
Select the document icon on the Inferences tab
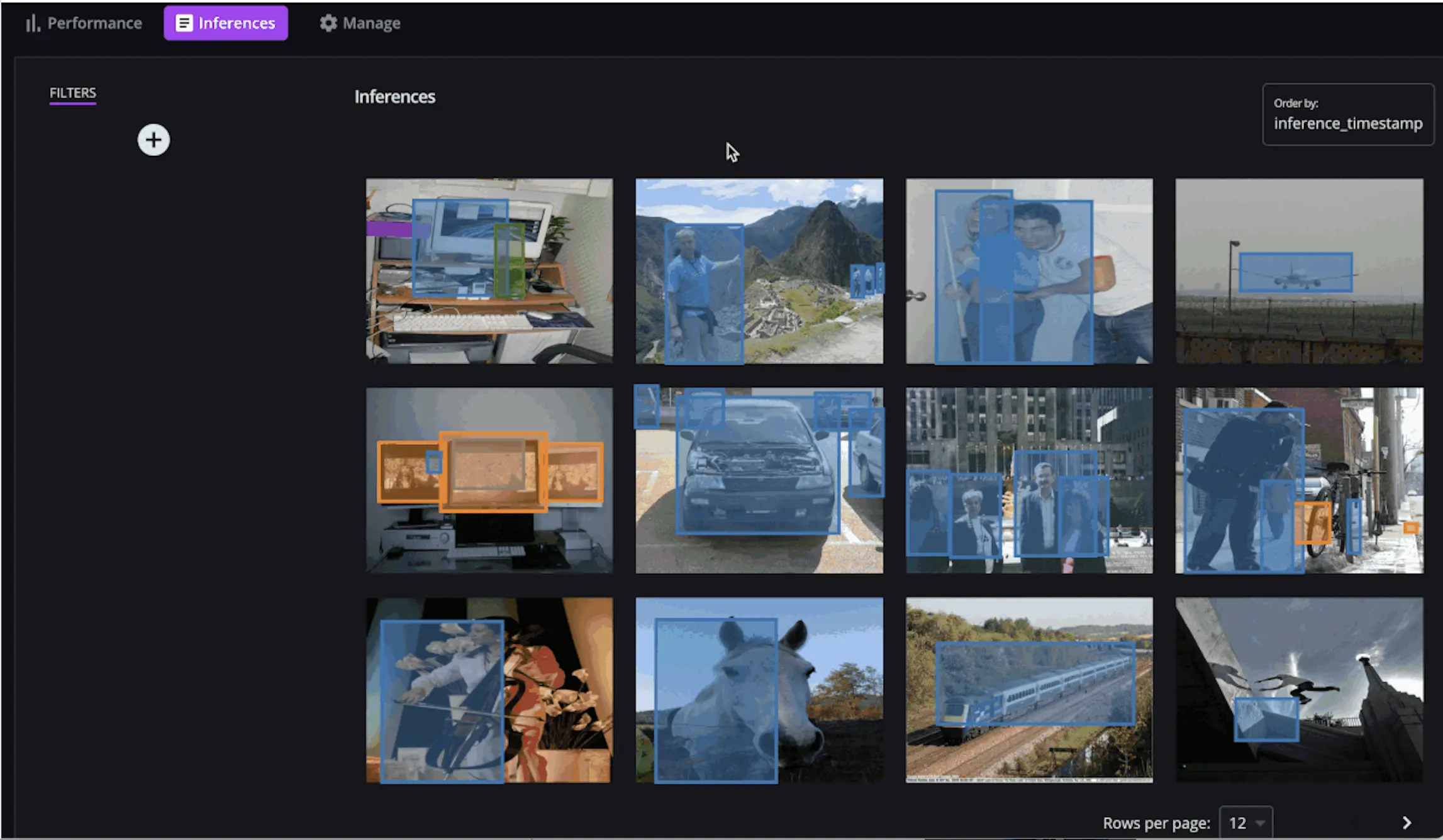pyautogui.click(x=183, y=23)
